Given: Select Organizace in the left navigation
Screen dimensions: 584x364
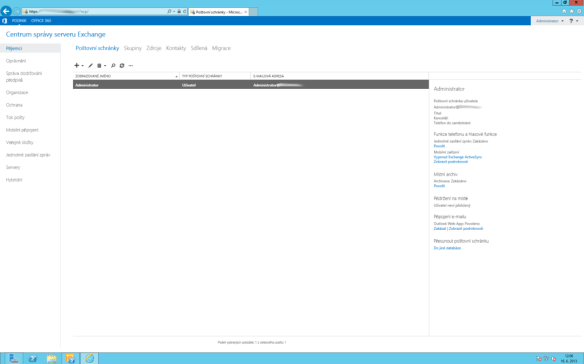Looking at the screenshot, I should [17, 92].
